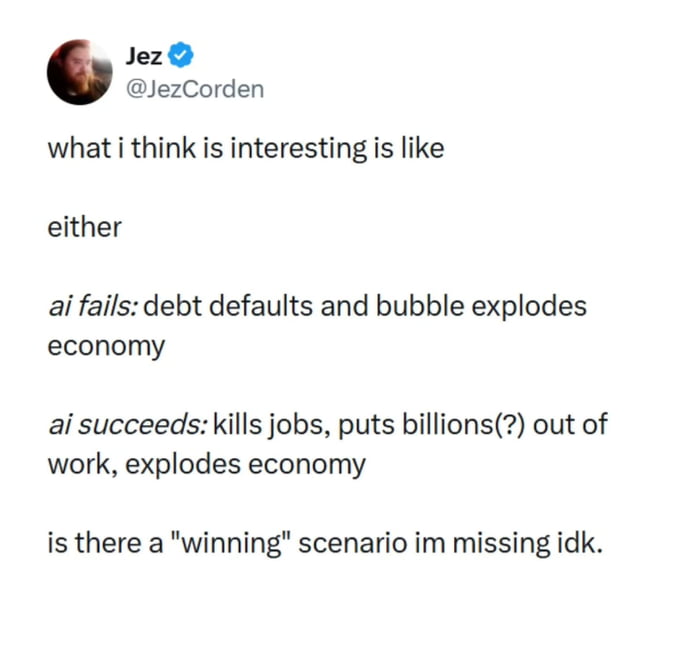
Task: Click the italic "ai fails:" text
Action: coord(92,306)
